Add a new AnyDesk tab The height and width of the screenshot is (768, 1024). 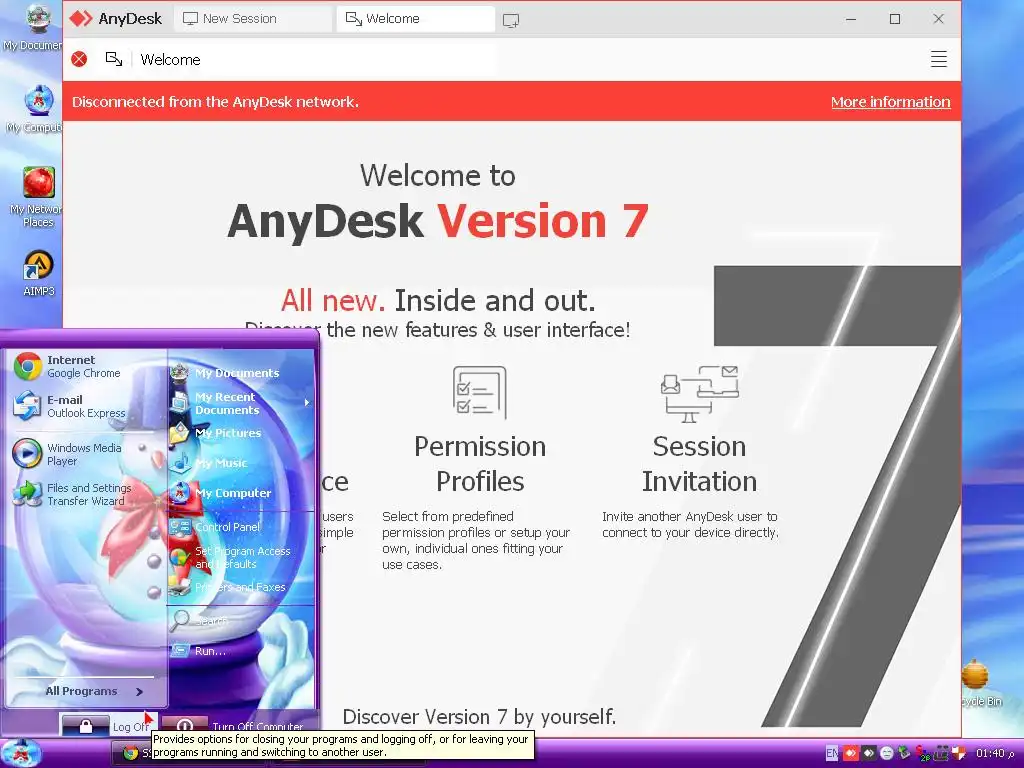tap(511, 20)
